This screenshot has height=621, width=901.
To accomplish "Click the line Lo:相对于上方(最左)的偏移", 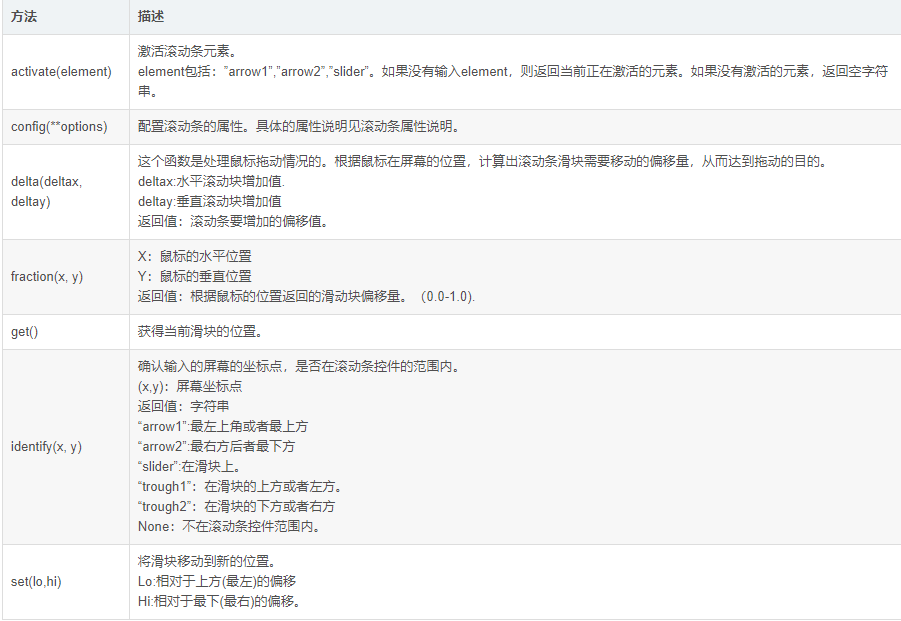I will coord(217,582).
